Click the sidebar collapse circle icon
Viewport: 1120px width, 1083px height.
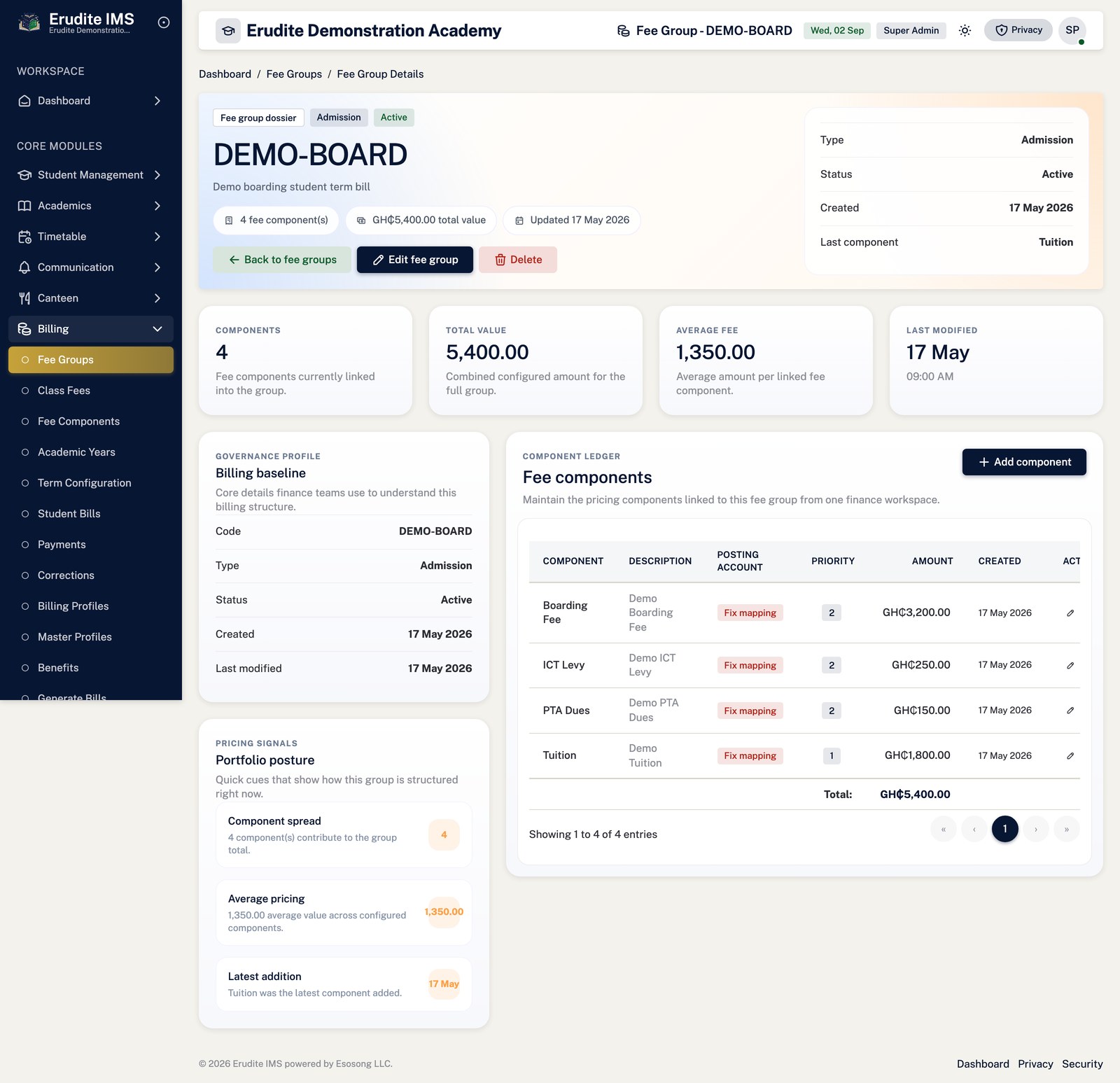click(x=164, y=22)
